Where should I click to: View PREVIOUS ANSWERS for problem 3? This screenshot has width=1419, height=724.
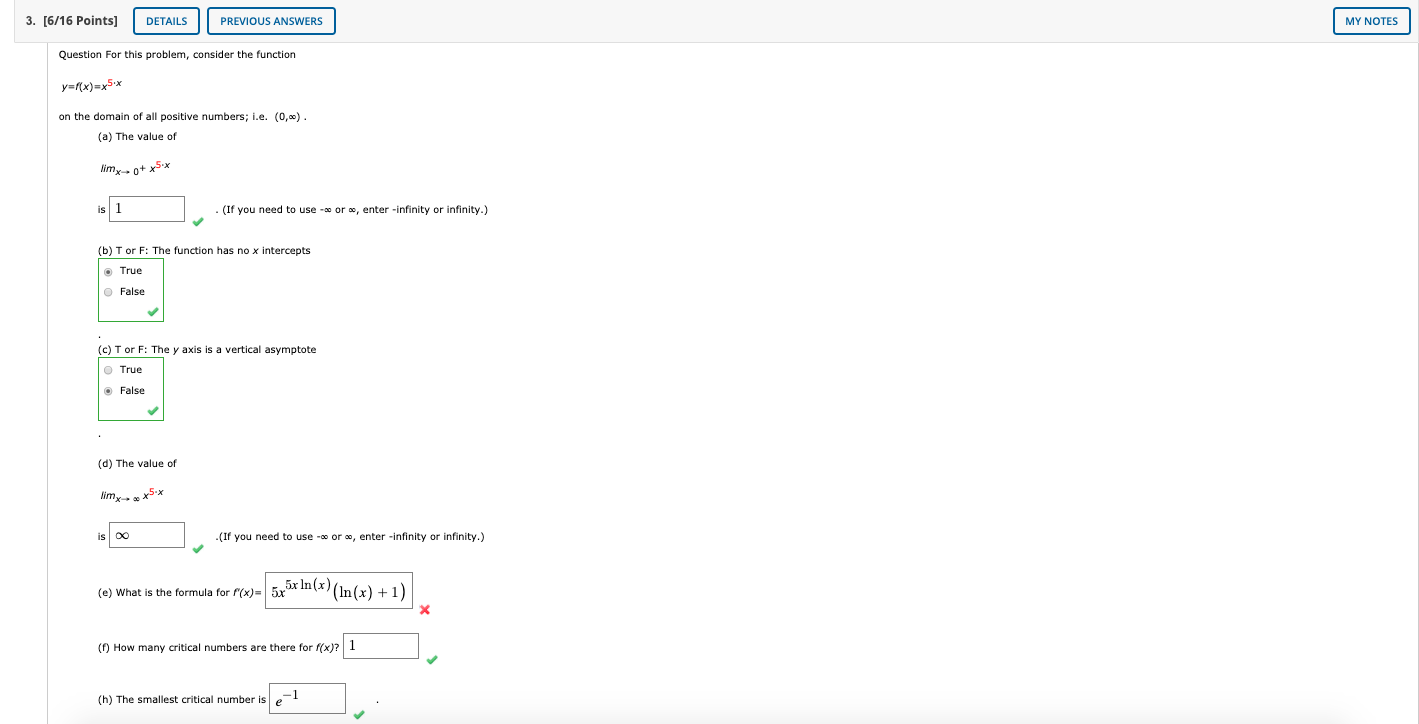point(271,20)
